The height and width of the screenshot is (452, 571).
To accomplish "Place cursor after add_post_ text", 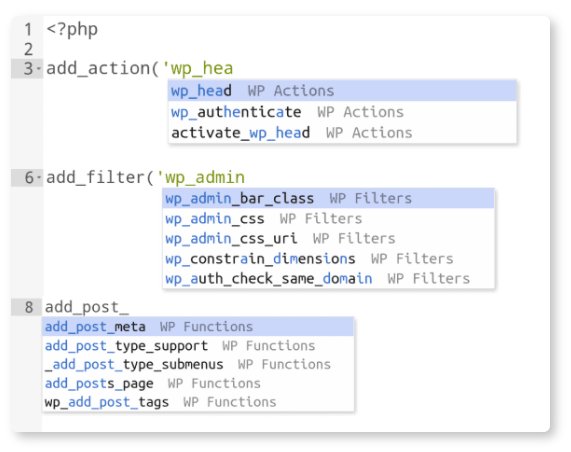I will pos(130,307).
